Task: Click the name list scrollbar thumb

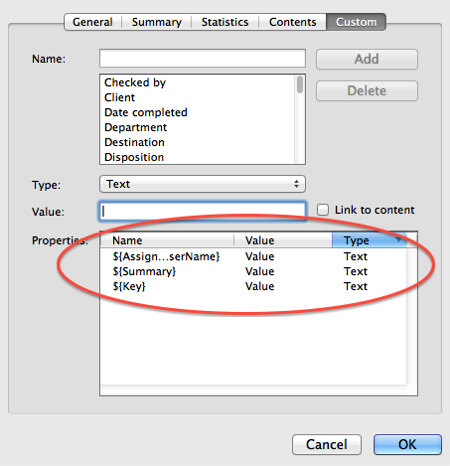Action: [300, 84]
